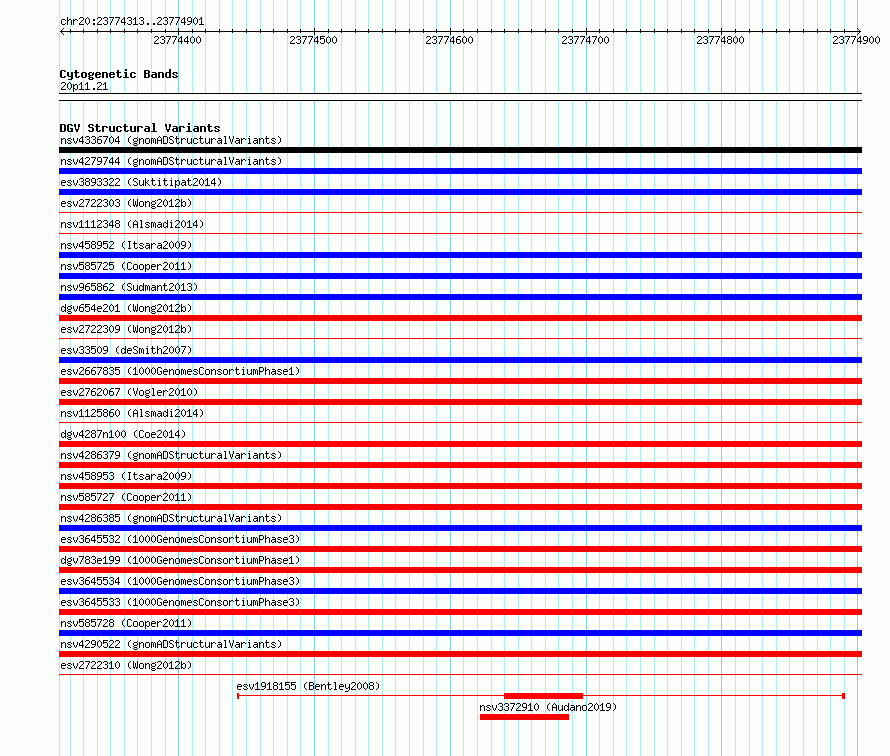Click the DGV Structural Variants track title
This screenshot has height=756, width=890.
coord(140,128)
